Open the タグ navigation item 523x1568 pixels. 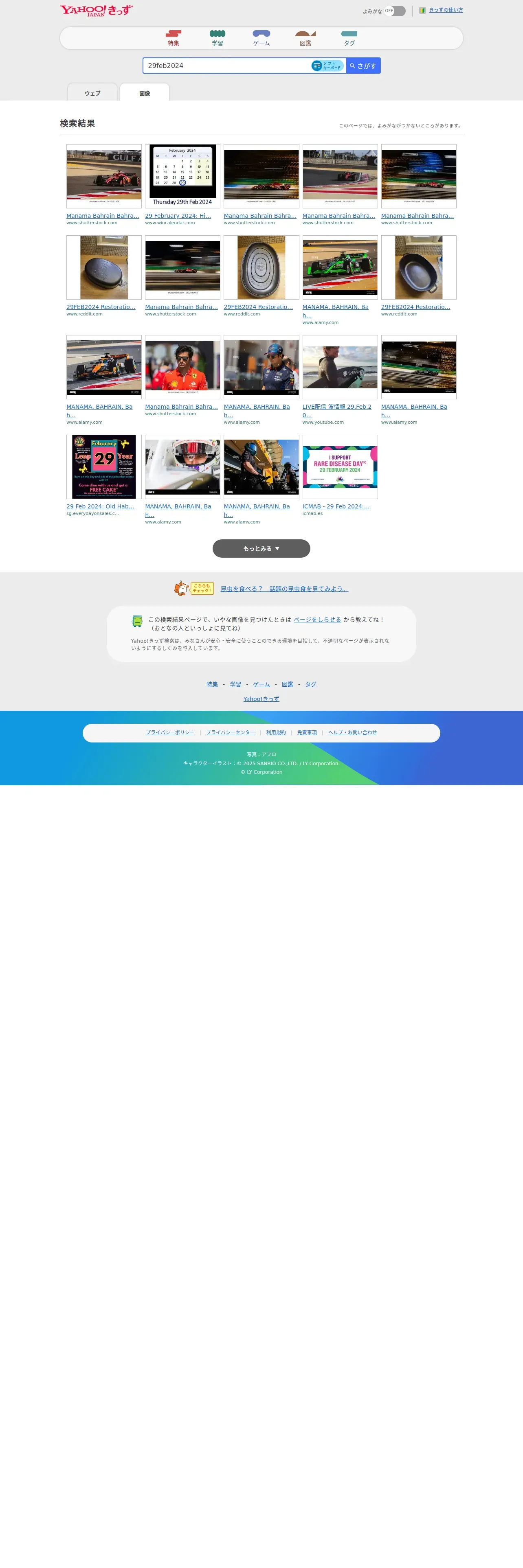[349, 38]
